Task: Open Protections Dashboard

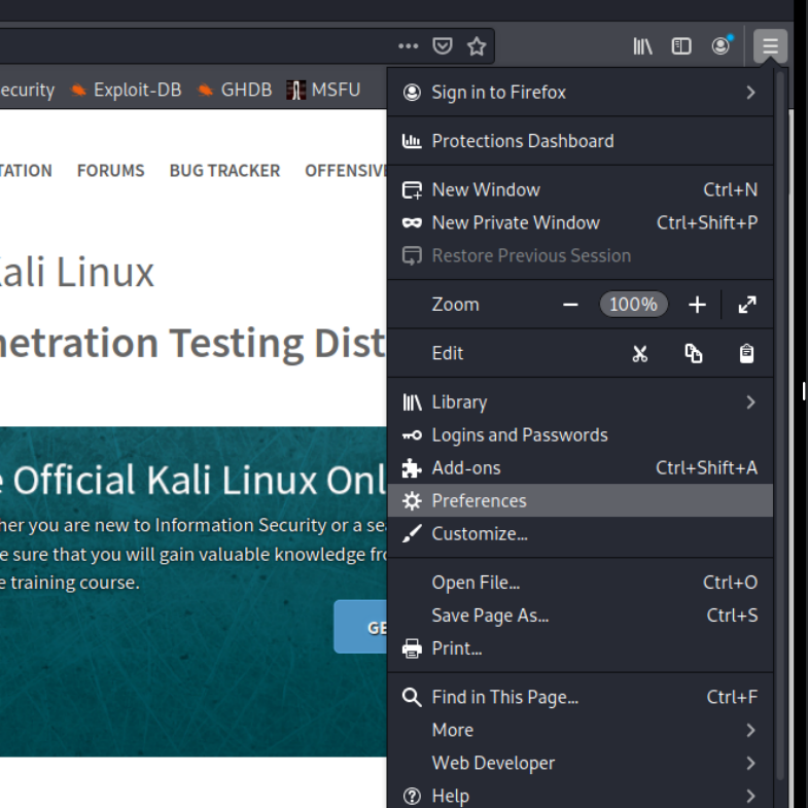Action: tap(580, 141)
